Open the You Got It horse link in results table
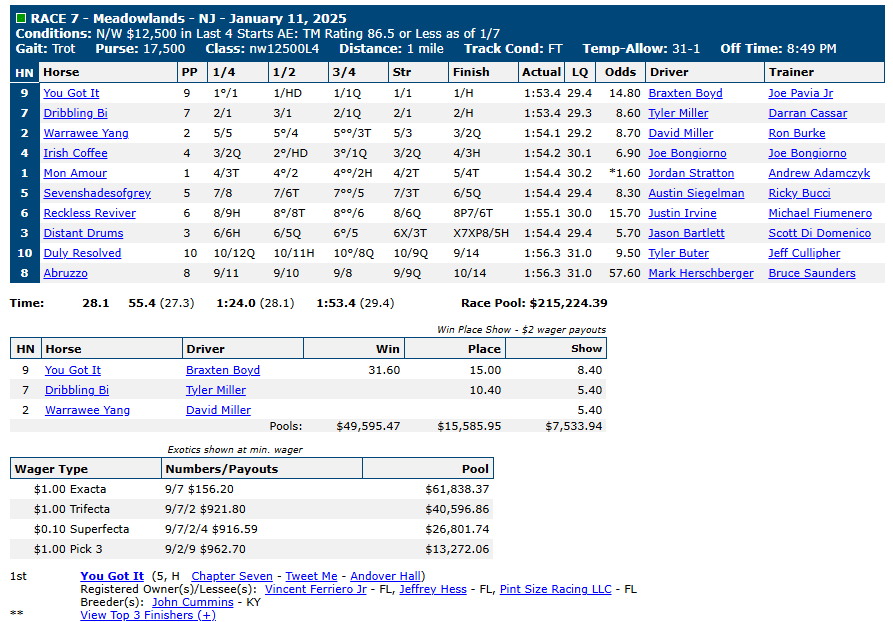 71,93
